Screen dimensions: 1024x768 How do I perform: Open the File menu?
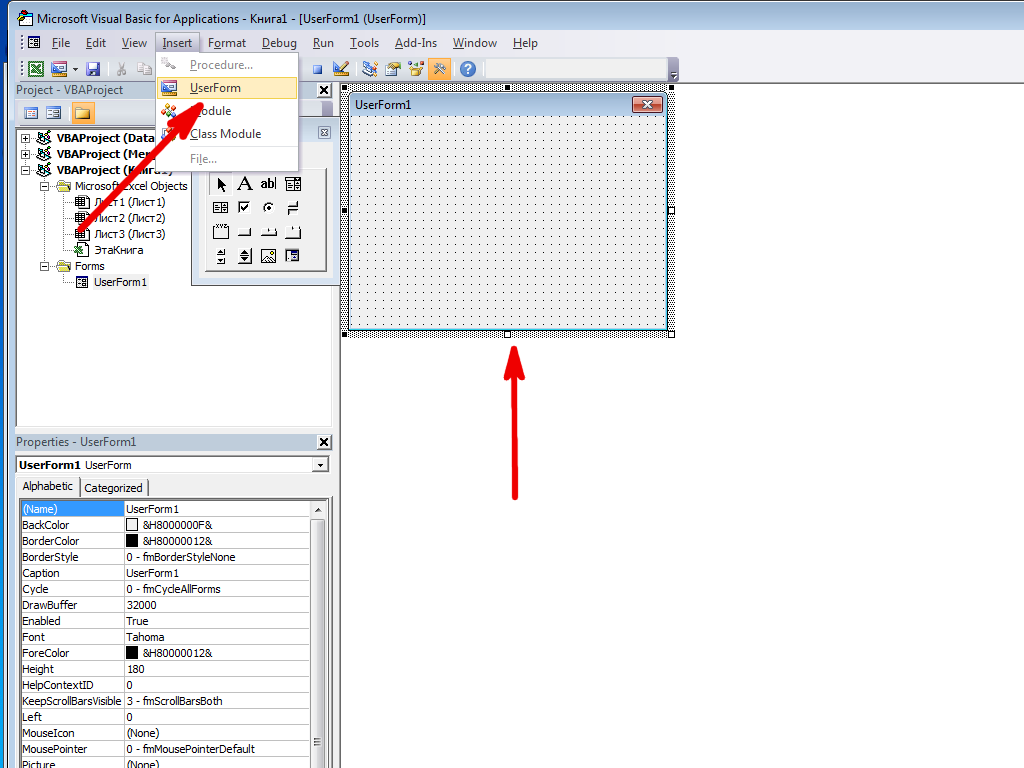[61, 43]
